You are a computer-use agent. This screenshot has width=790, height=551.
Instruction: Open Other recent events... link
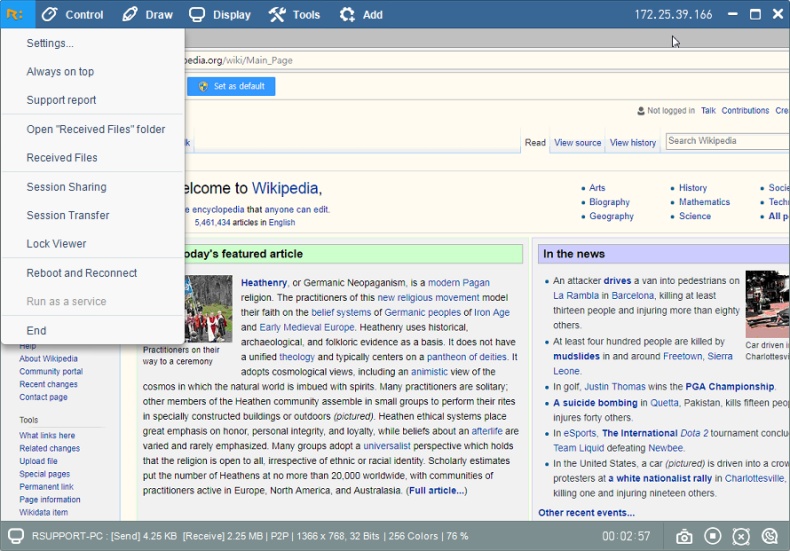coord(586,513)
